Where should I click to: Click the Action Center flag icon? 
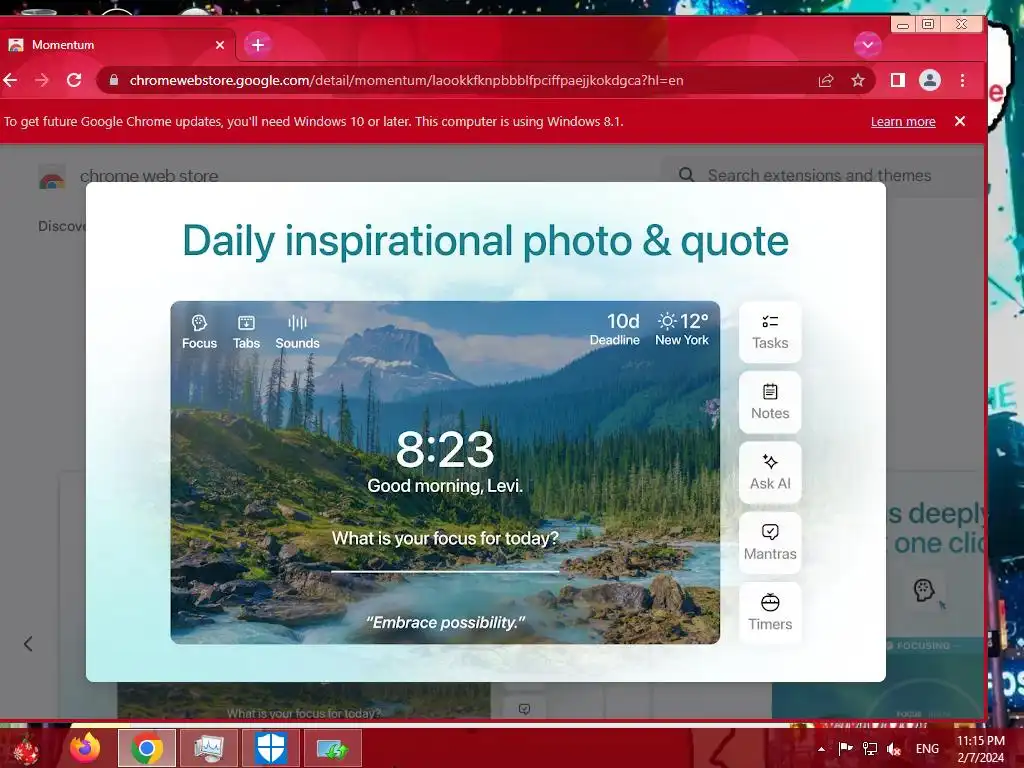tap(846, 749)
